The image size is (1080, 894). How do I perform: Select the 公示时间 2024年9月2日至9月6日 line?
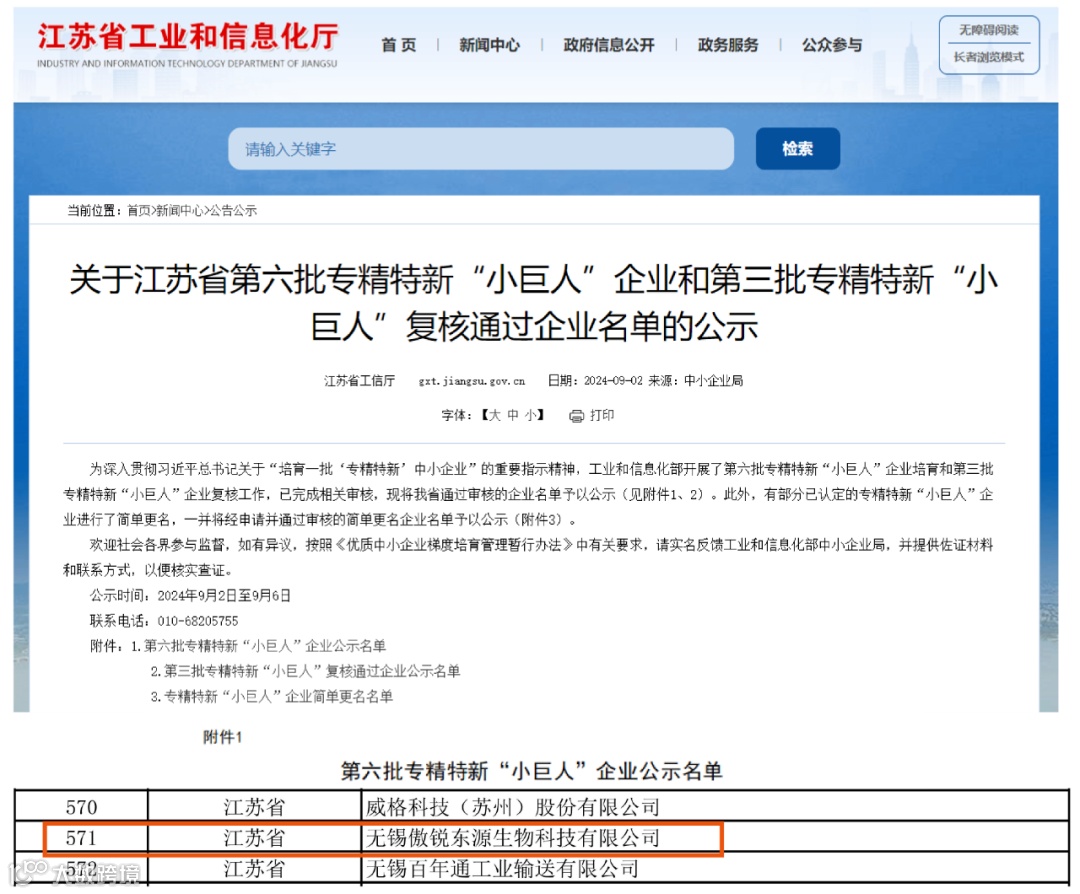coord(190,596)
